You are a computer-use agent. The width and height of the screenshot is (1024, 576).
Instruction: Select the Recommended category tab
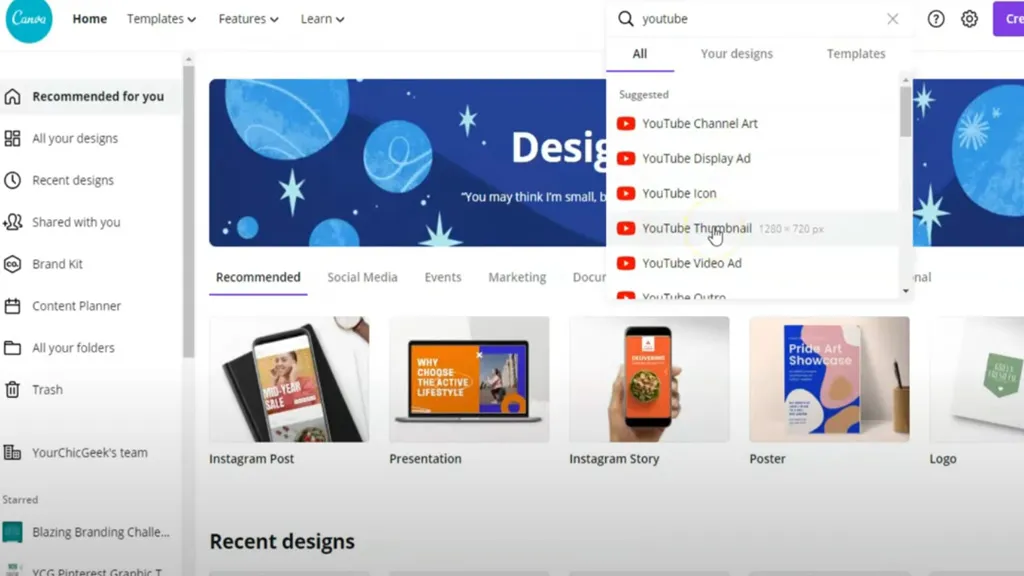[x=258, y=278]
